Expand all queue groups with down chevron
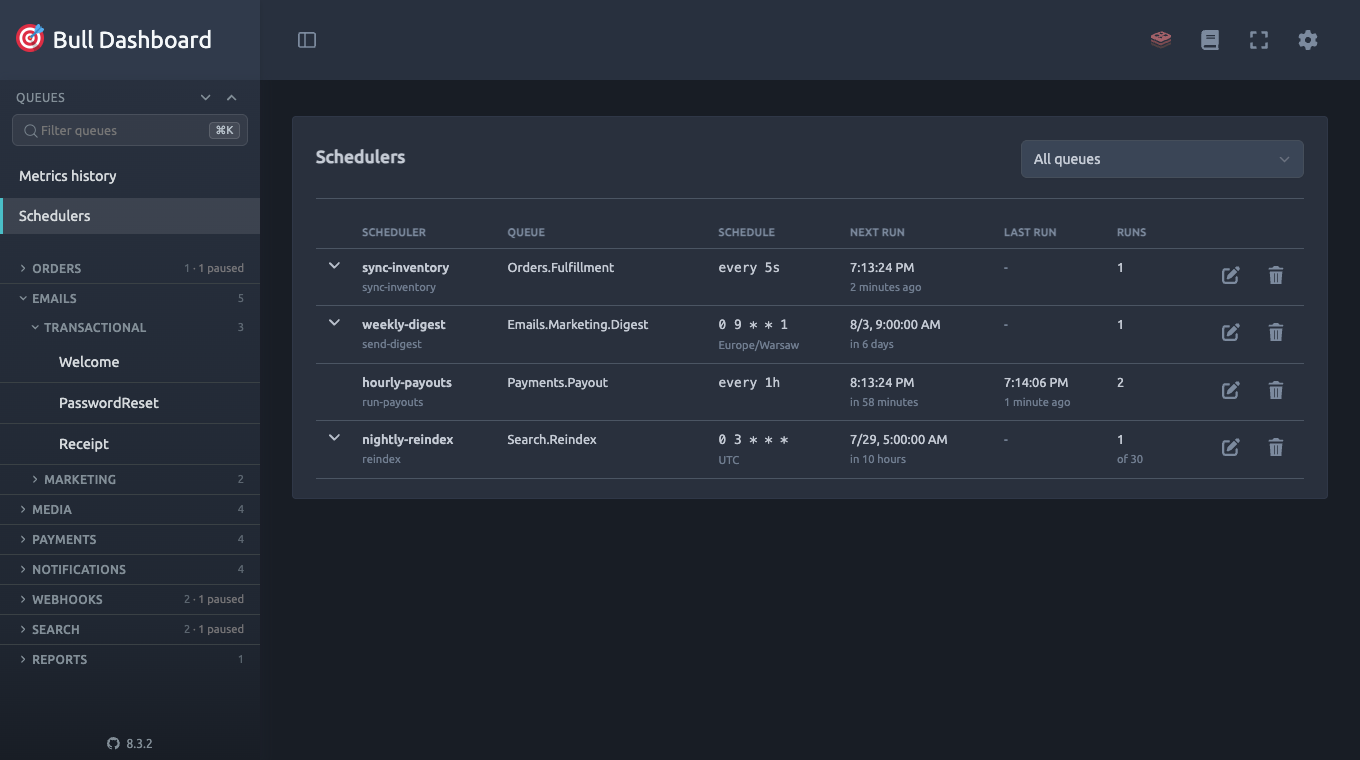This screenshot has height=760, width=1360. point(205,97)
